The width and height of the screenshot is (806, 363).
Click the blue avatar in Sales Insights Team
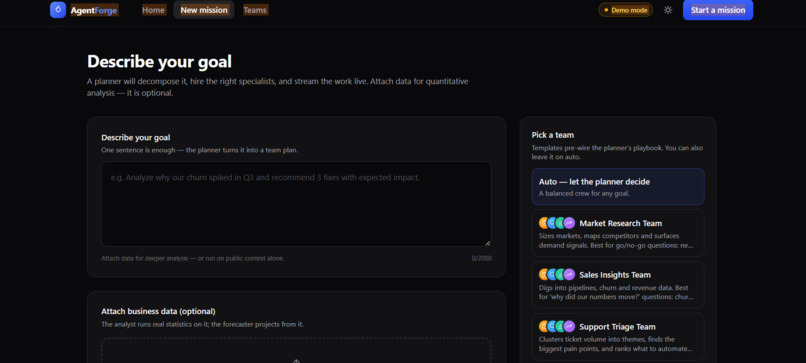[552, 275]
